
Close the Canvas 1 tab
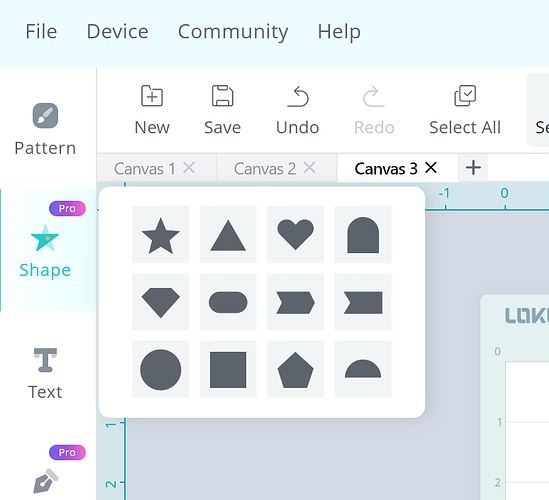pyautogui.click(x=189, y=168)
